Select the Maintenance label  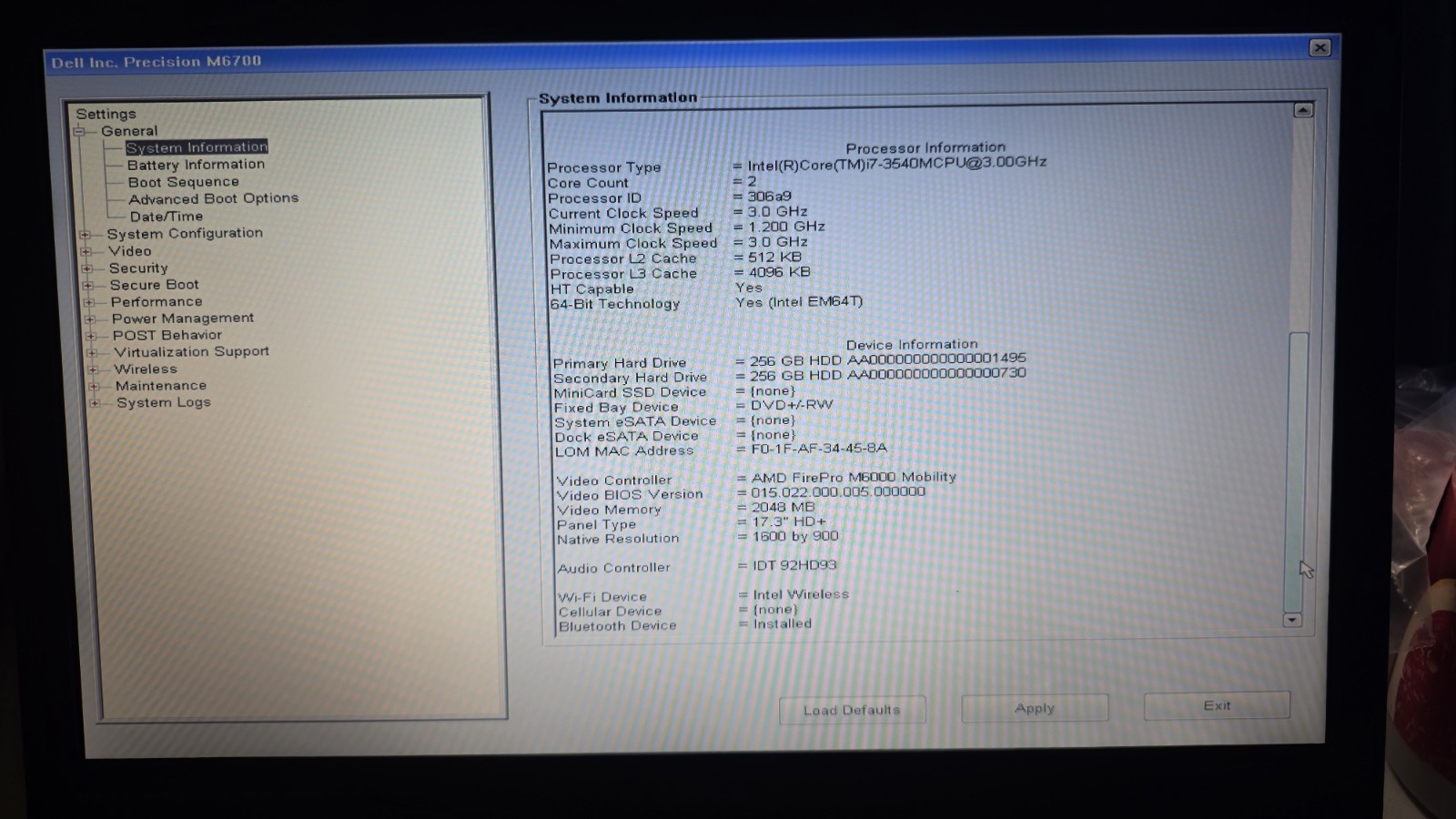[x=161, y=386]
